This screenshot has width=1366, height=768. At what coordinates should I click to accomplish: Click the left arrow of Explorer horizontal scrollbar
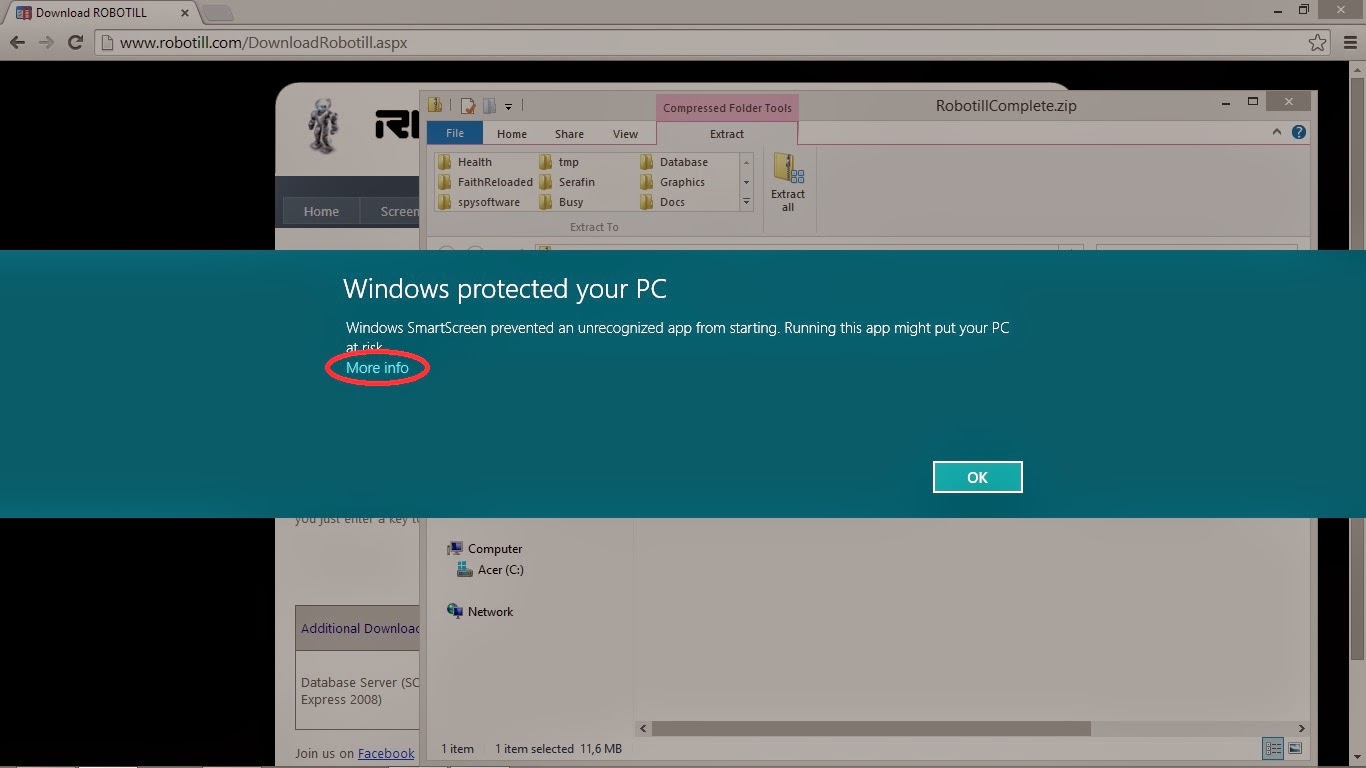pyautogui.click(x=643, y=729)
